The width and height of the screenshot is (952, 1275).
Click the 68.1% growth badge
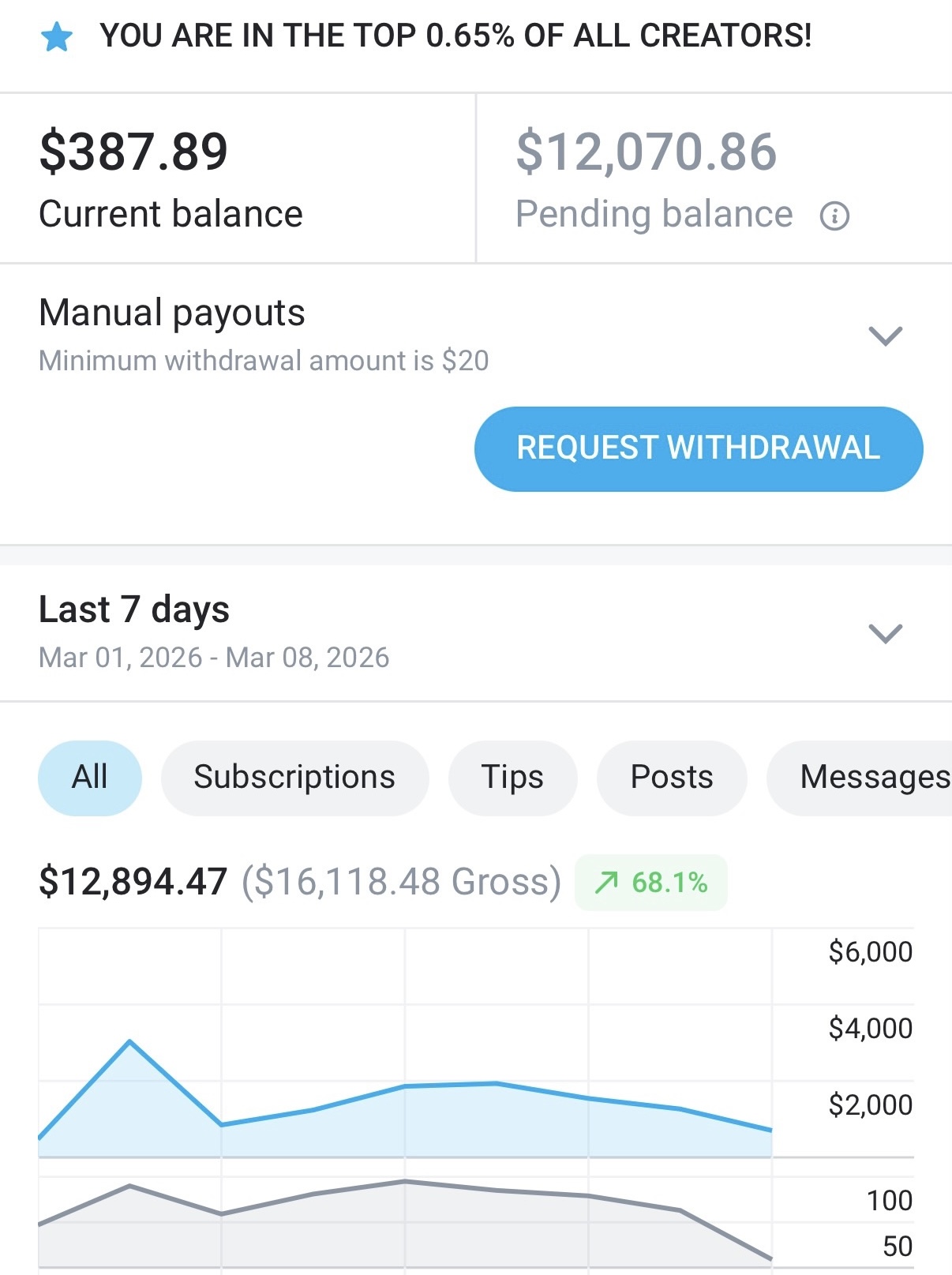650,883
